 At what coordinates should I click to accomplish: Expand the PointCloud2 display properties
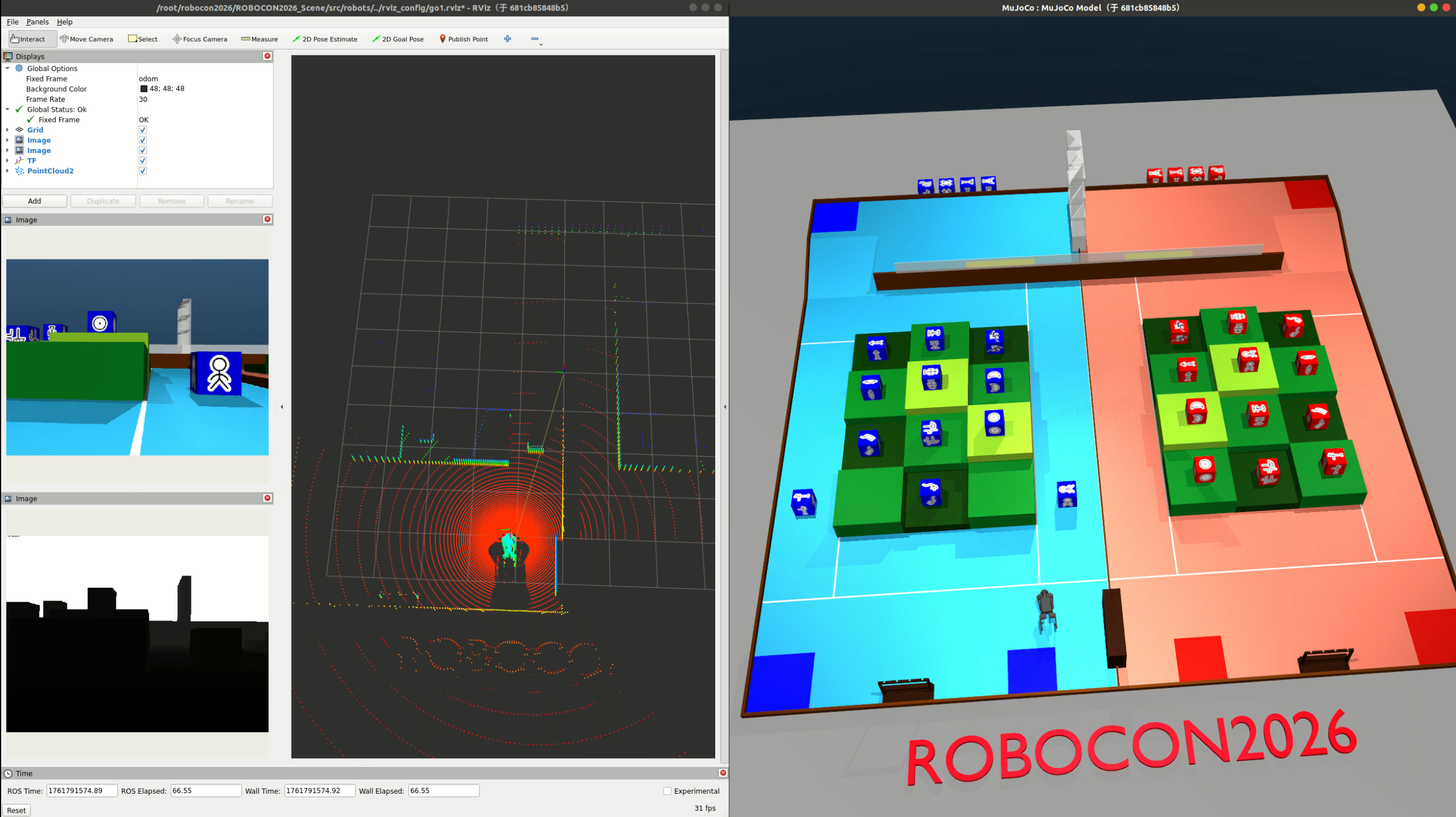[x=8, y=171]
